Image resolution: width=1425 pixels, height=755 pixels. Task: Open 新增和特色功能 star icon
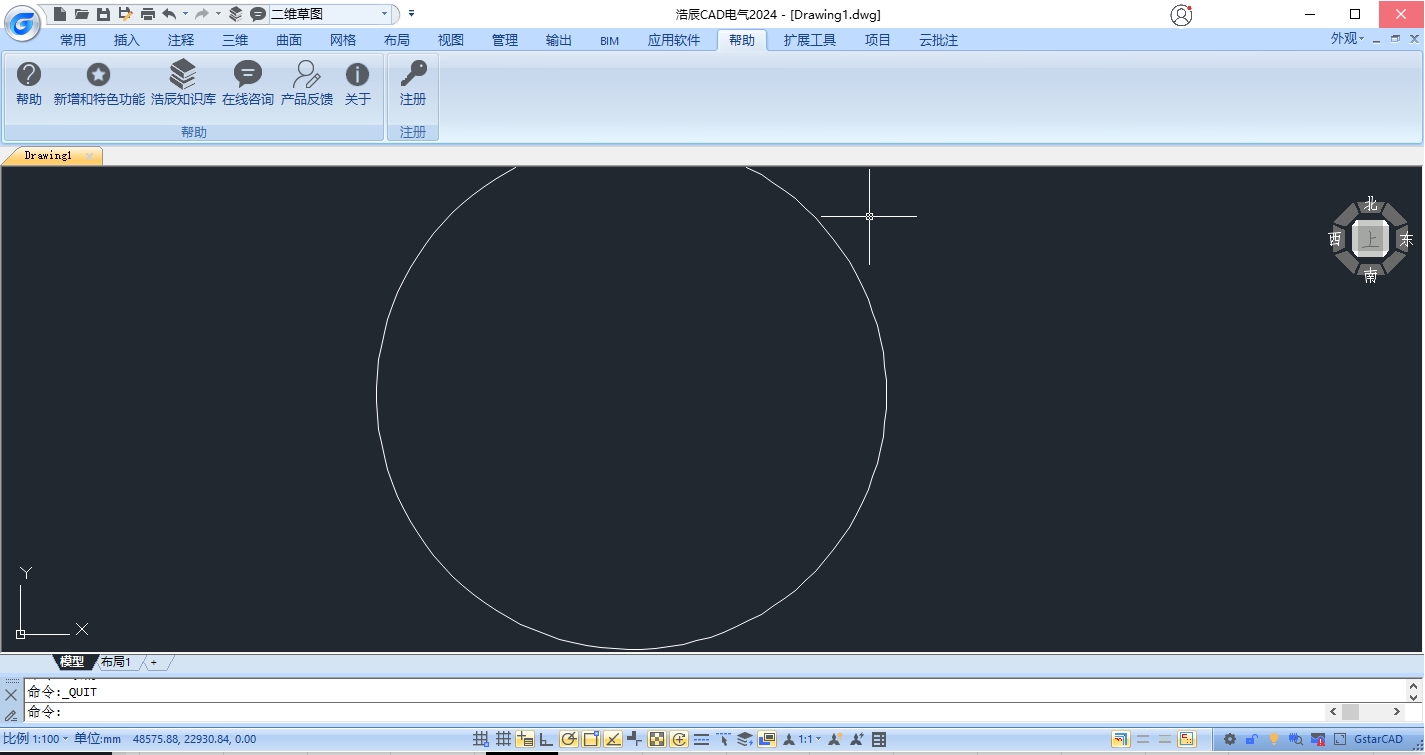coord(99,84)
